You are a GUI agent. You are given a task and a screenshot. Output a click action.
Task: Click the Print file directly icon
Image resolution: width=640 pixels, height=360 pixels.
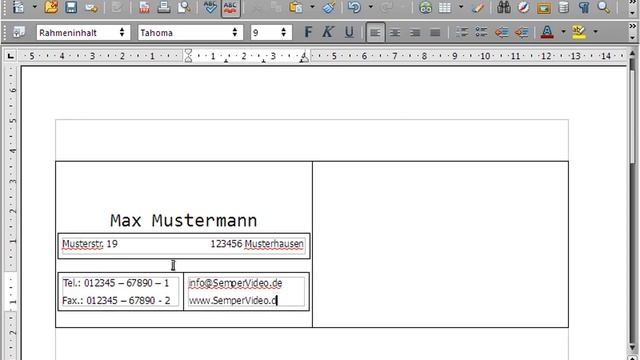pos(164,7)
